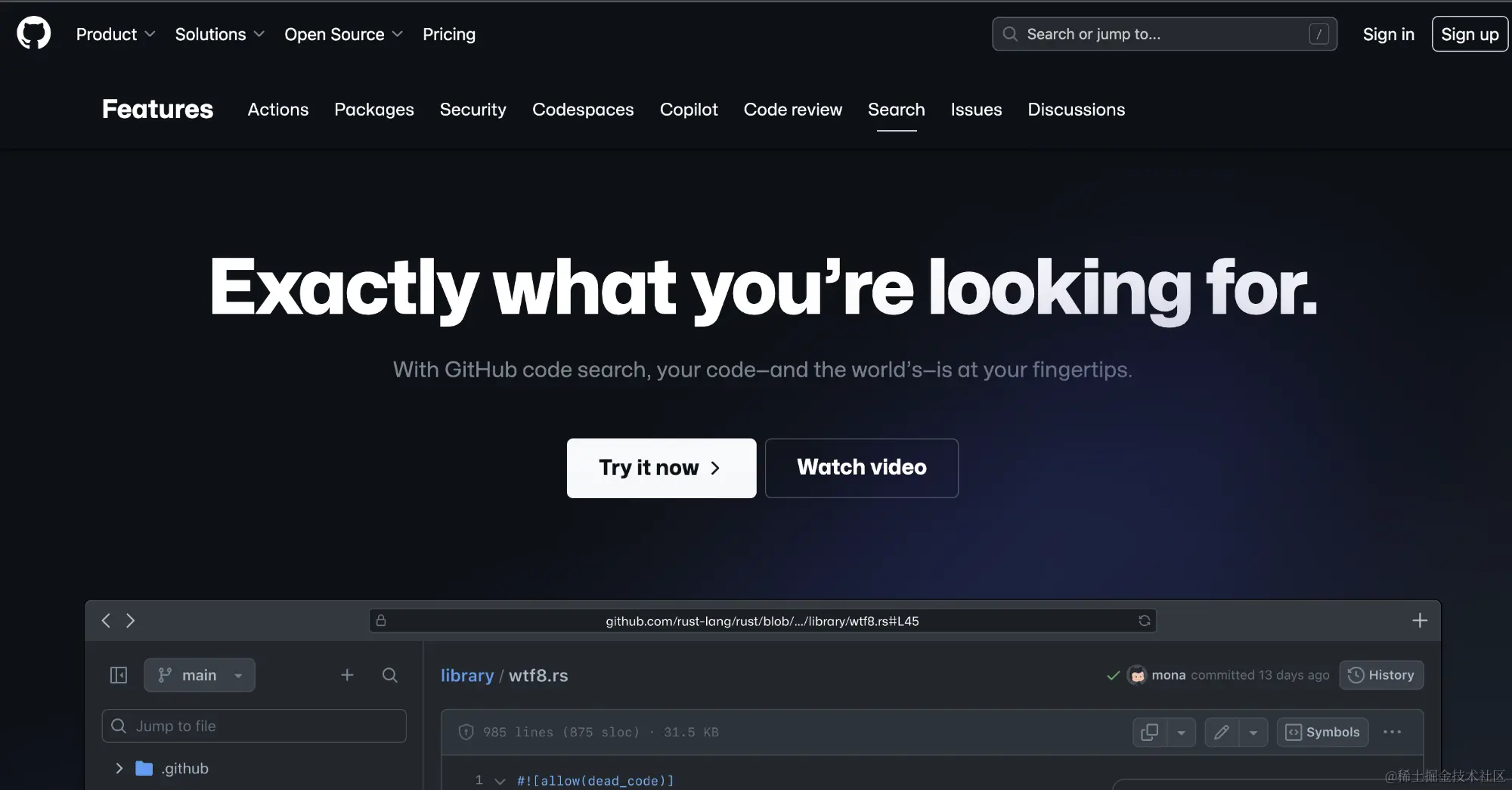Open the Features heading link
The width and height of the screenshot is (1512, 790).
pos(157,109)
